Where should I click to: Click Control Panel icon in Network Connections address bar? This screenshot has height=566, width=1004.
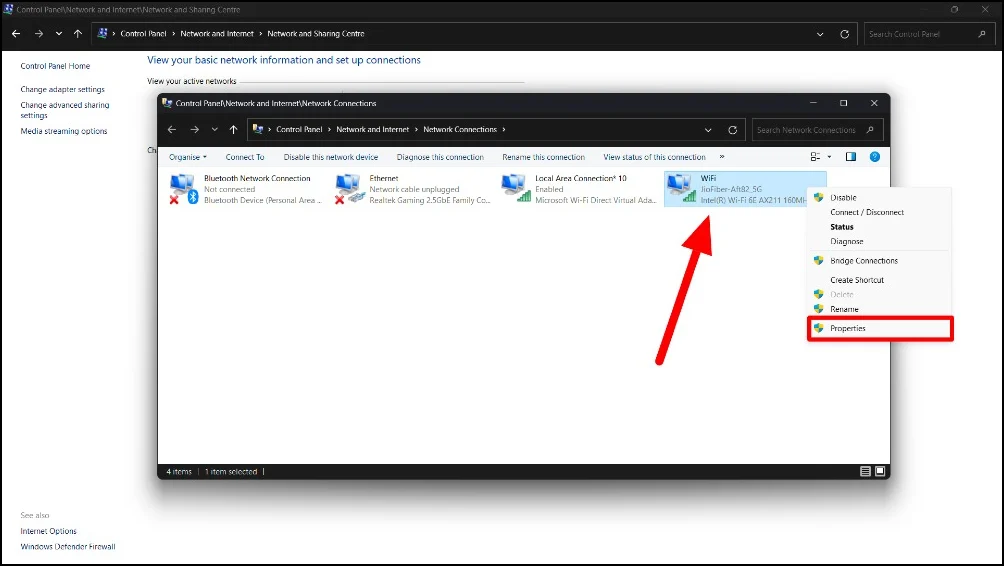coord(258,129)
